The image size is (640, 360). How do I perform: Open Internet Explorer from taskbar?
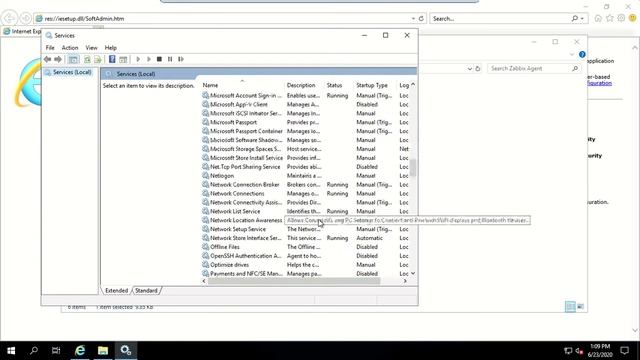80,351
